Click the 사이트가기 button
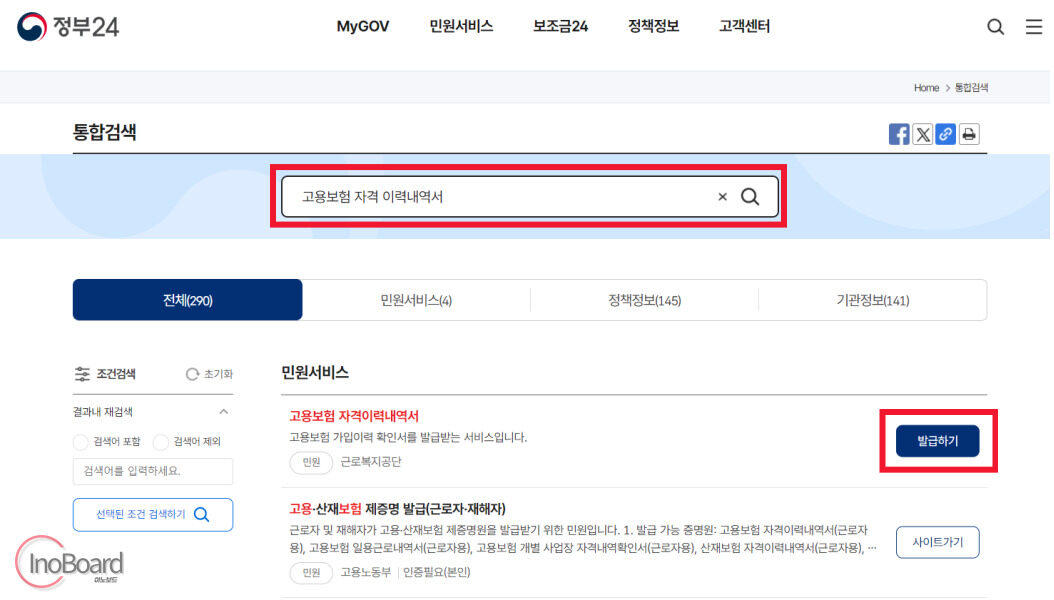This screenshot has height=600, width=1054. click(938, 542)
